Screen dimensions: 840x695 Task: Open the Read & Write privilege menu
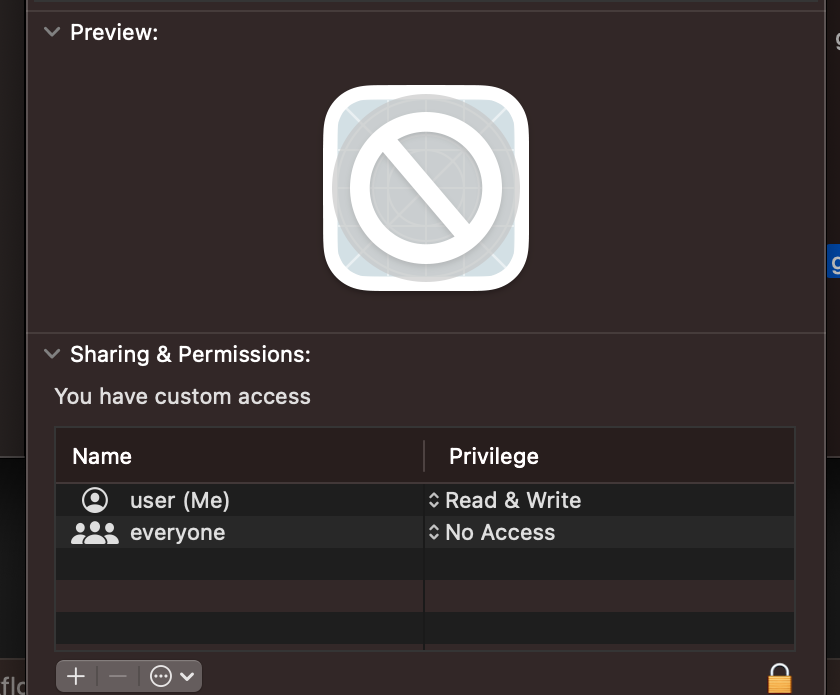pyautogui.click(x=512, y=500)
